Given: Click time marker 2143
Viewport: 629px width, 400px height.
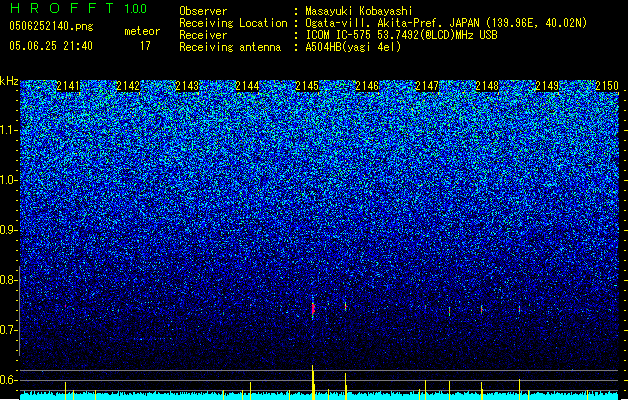Looking at the screenshot, I should pos(187,85).
